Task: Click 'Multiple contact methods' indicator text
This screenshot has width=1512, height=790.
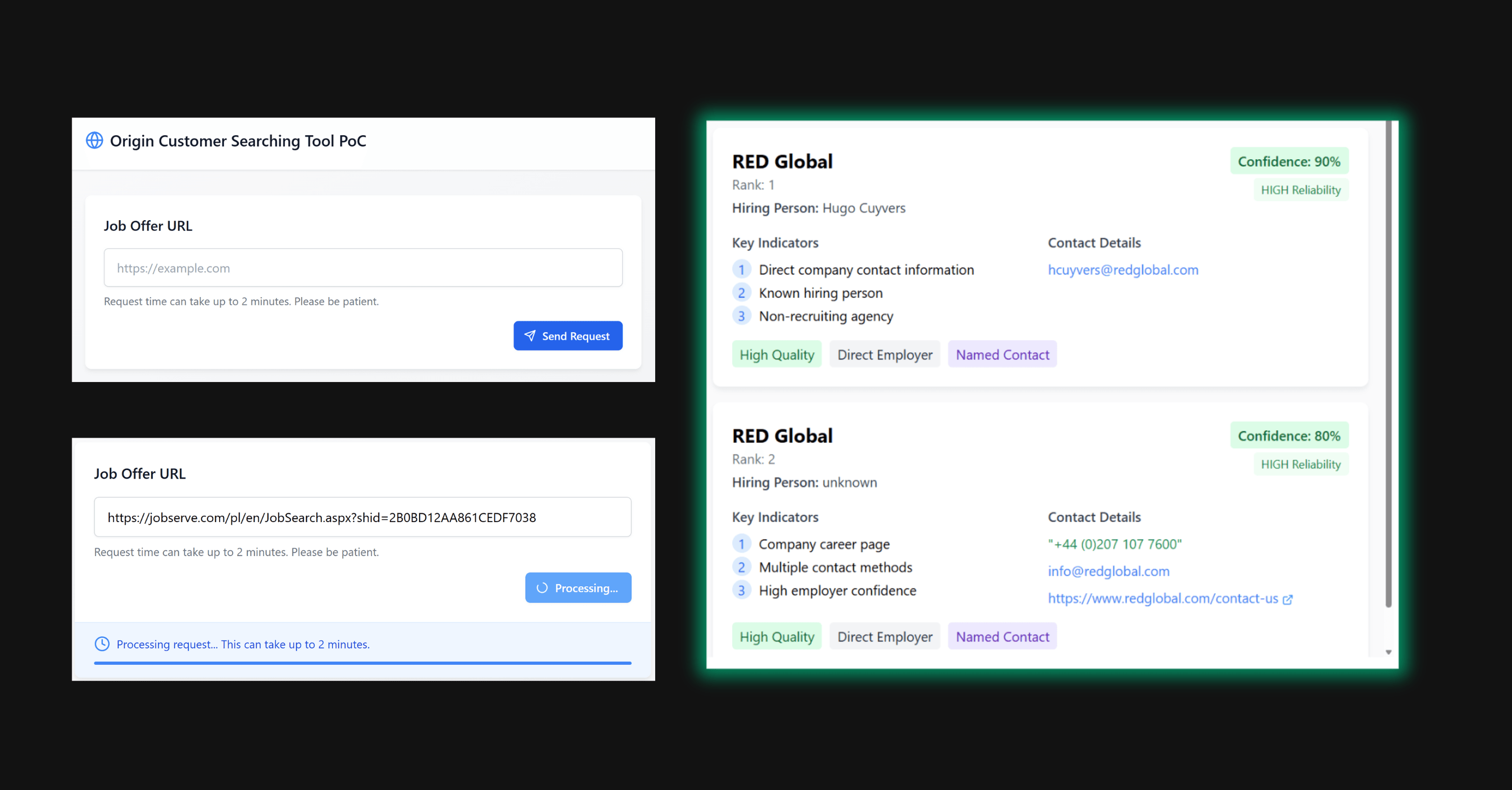Action: point(835,567)
